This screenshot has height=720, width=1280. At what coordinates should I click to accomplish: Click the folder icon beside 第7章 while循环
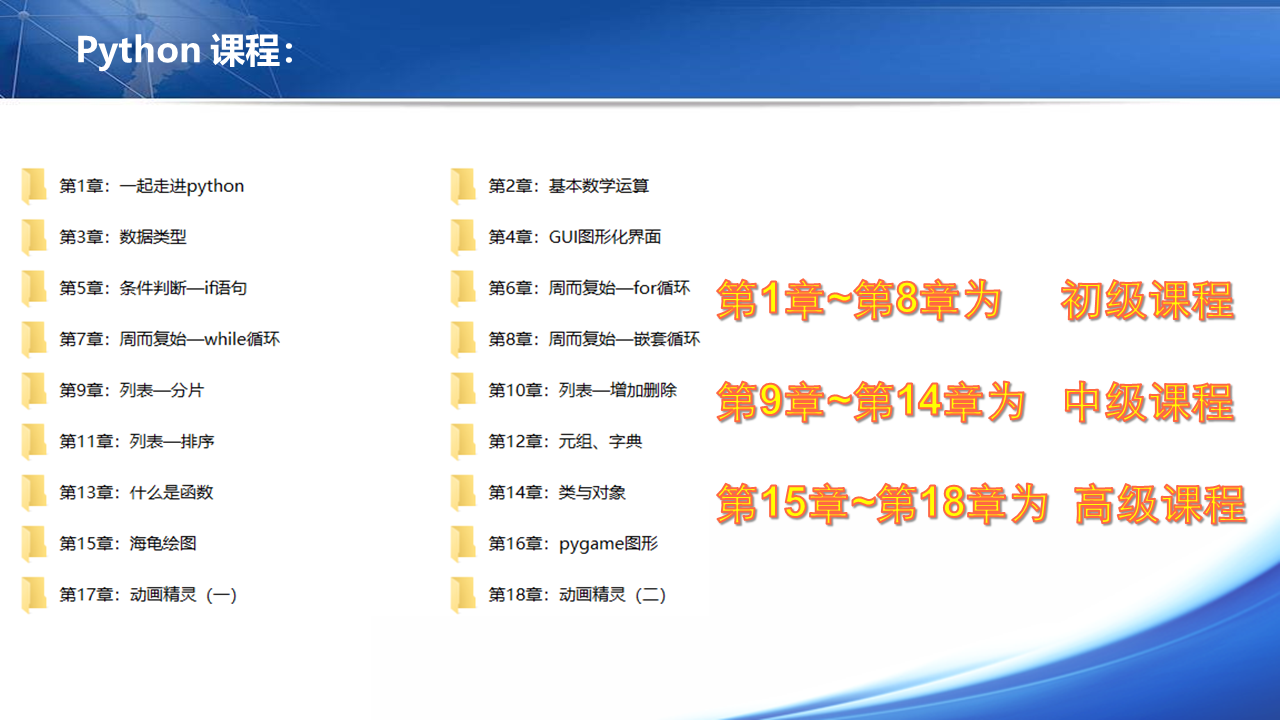point(33,338)
